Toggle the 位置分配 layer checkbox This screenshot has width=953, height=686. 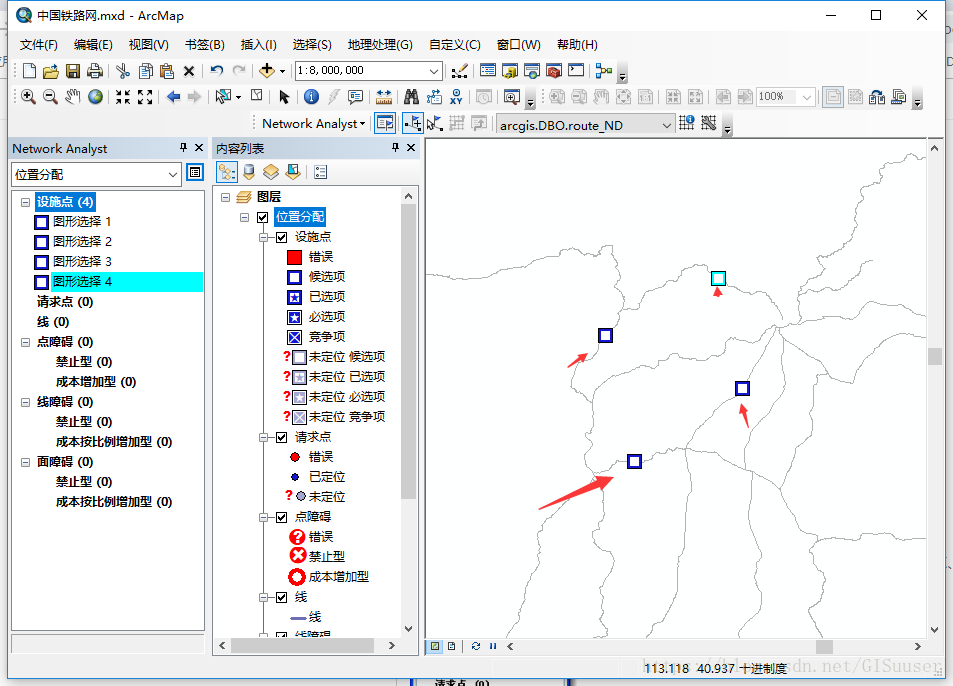coord(263,217)
